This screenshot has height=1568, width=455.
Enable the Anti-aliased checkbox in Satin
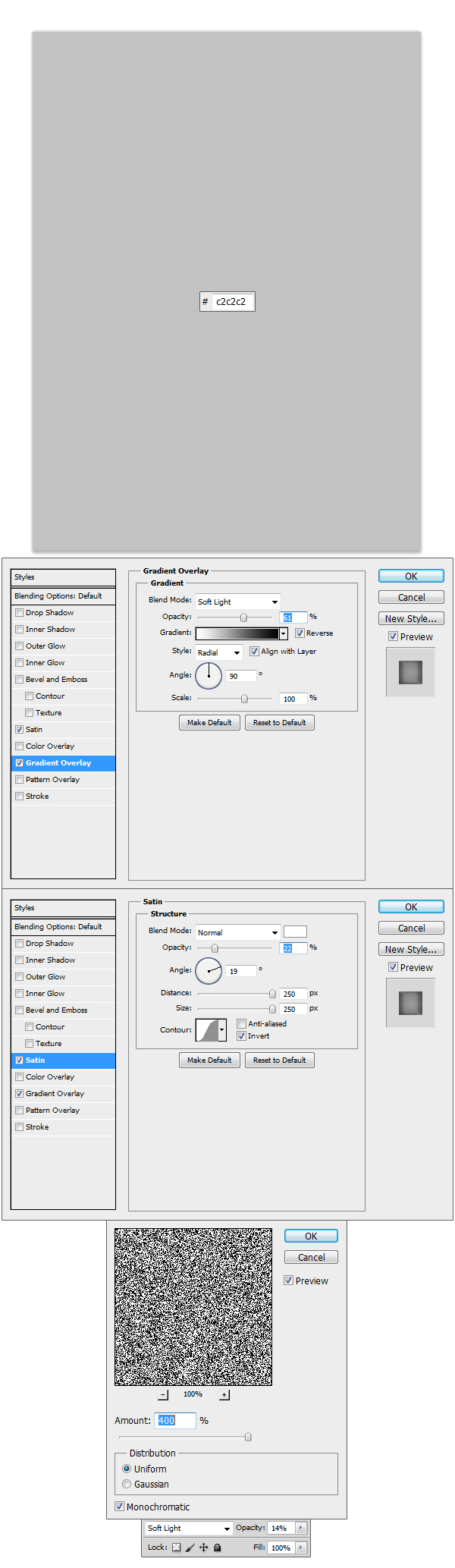coord(242,1023)
